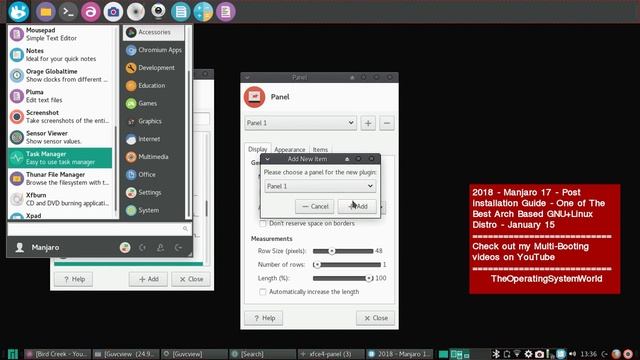
Task: Select the Accessories category
Action: 153,32
